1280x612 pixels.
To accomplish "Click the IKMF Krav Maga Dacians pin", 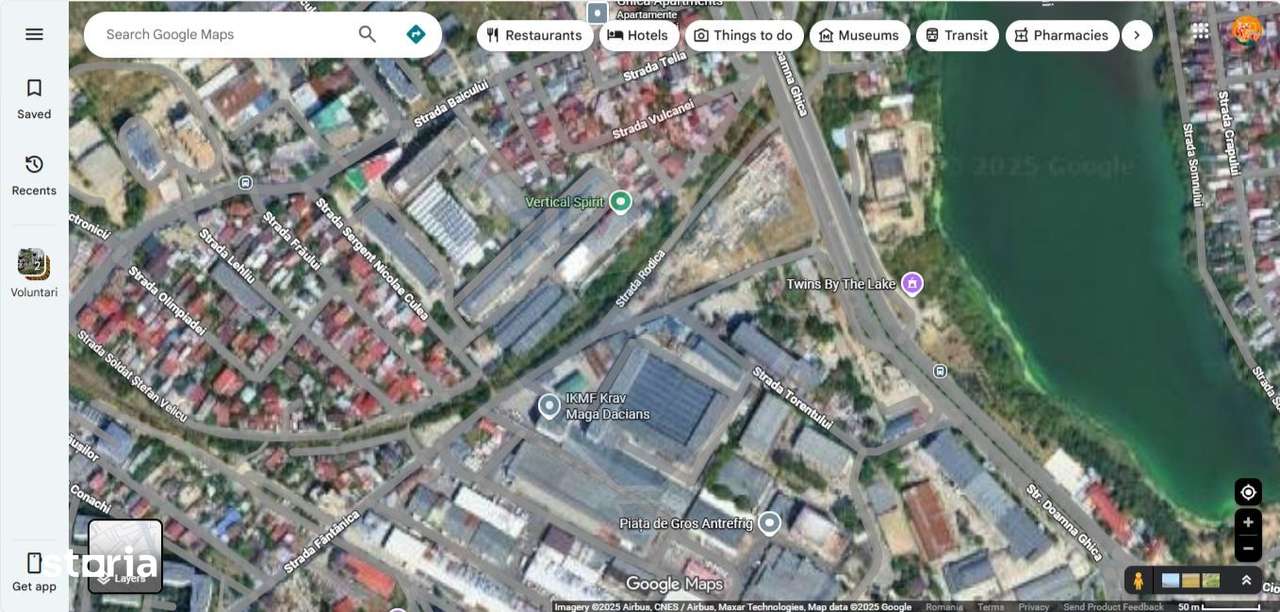I will coord(549,406).
